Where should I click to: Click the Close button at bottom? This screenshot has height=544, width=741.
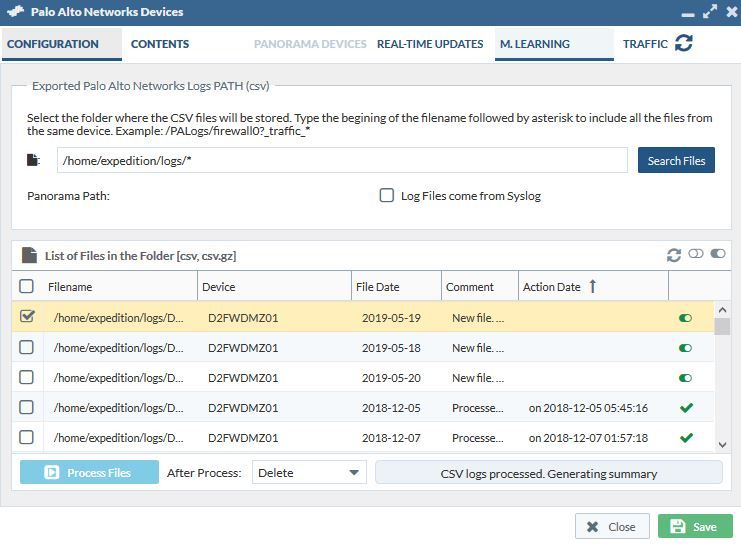pos(612,526)
